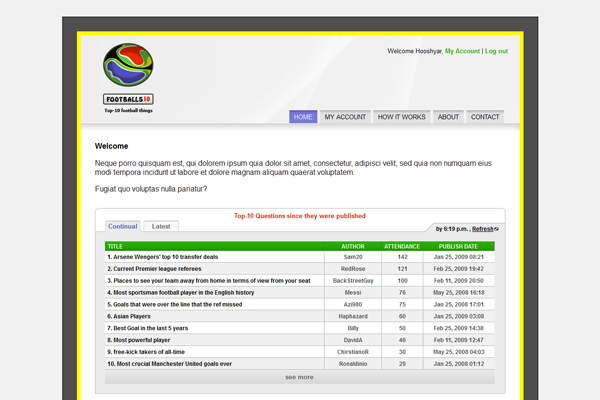The width and height of the screenshot is (600, 400).
Task: Open question Current Premier league referees
Action: [154, 269]
